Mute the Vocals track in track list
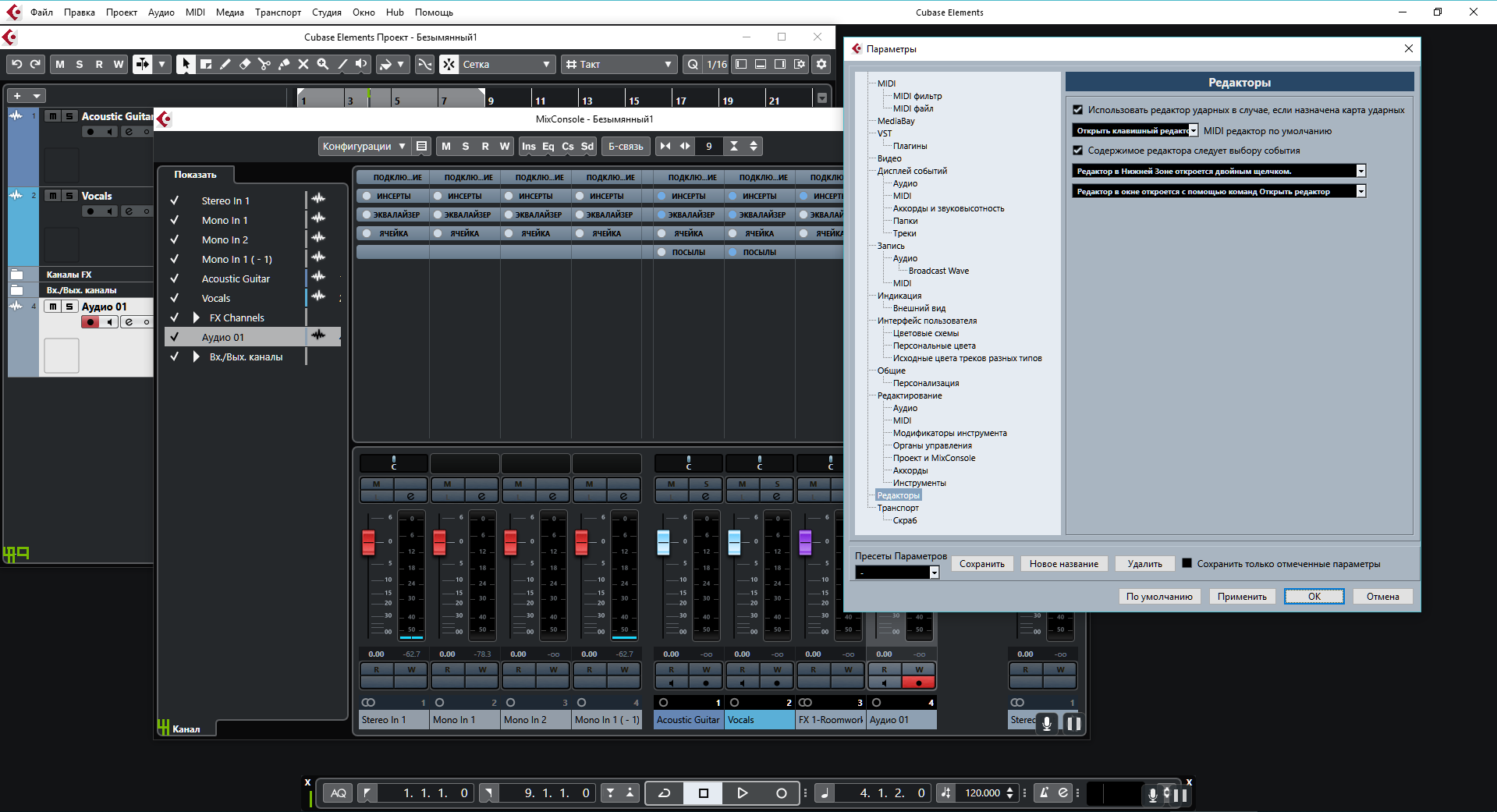Image resolution: width=1497 pixels, height=812 pixels. [52, 196]
